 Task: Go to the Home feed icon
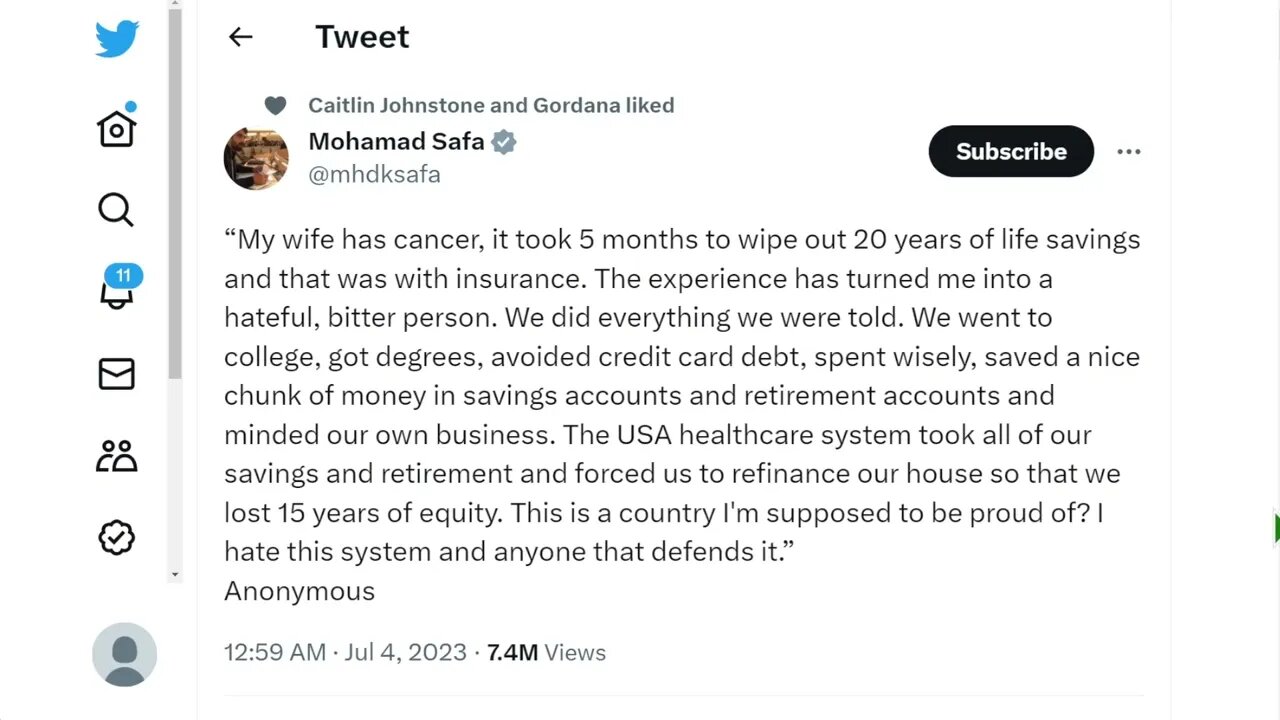[116, 128]
